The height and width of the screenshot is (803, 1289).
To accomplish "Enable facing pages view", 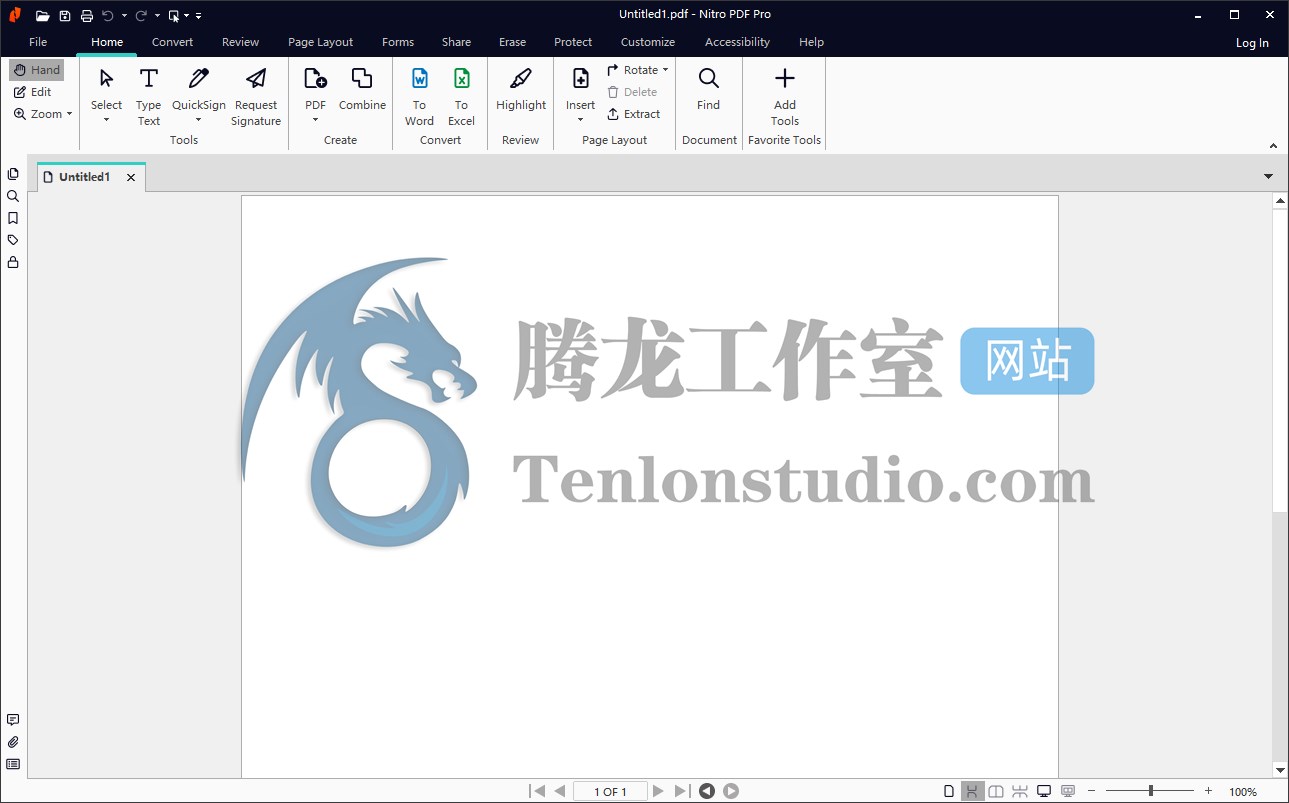I will (996, 791).
